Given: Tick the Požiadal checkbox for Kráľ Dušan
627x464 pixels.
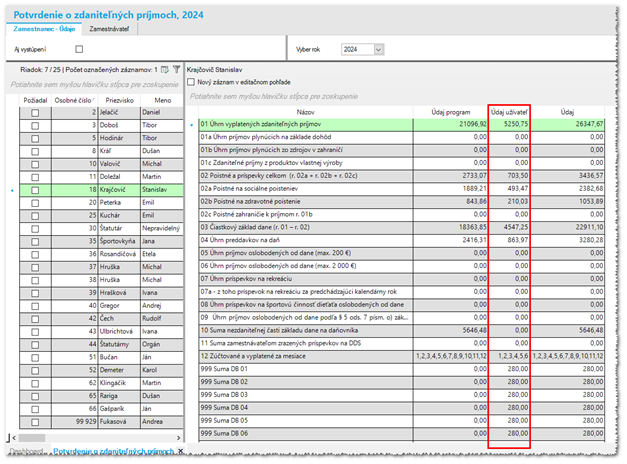Looking at the screenshot, I should pos(35,152).
